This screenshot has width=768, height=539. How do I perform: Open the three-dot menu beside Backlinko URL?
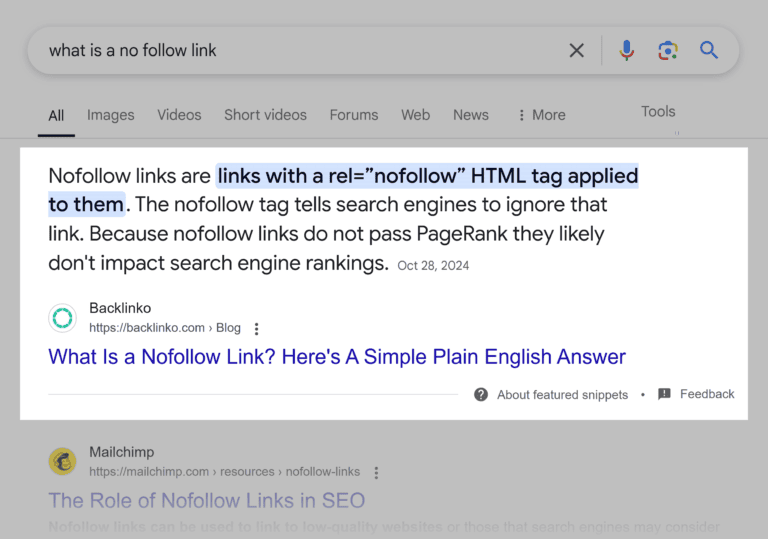[257, 329]
